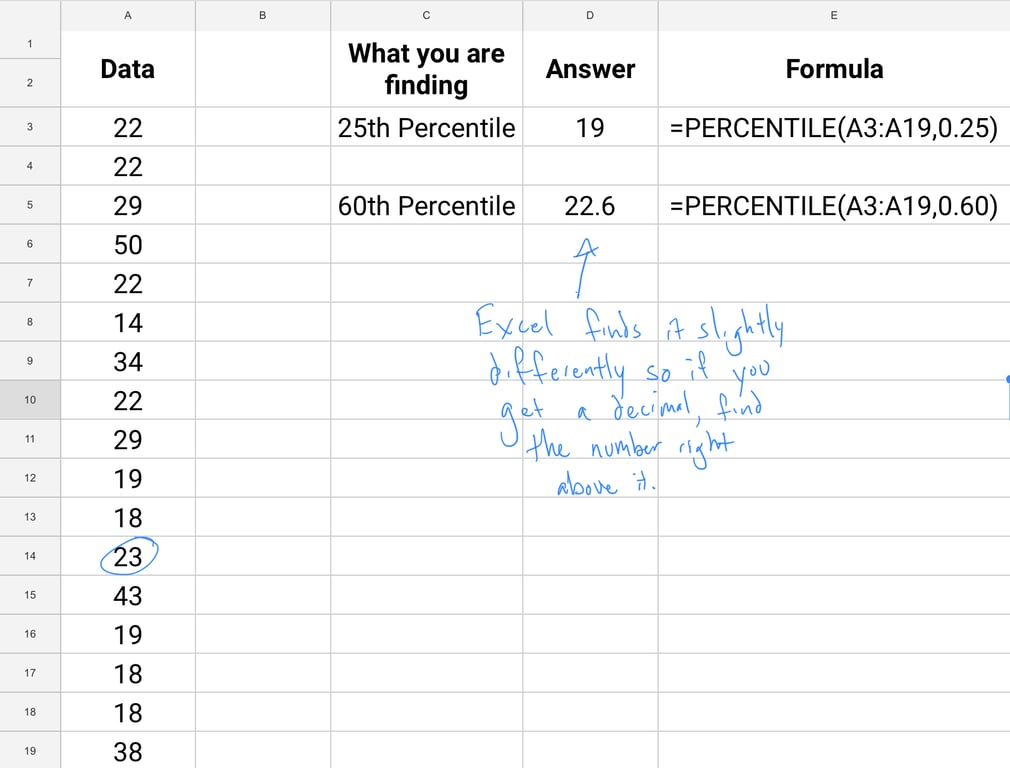Select the What you are finding header

[426, 69]
